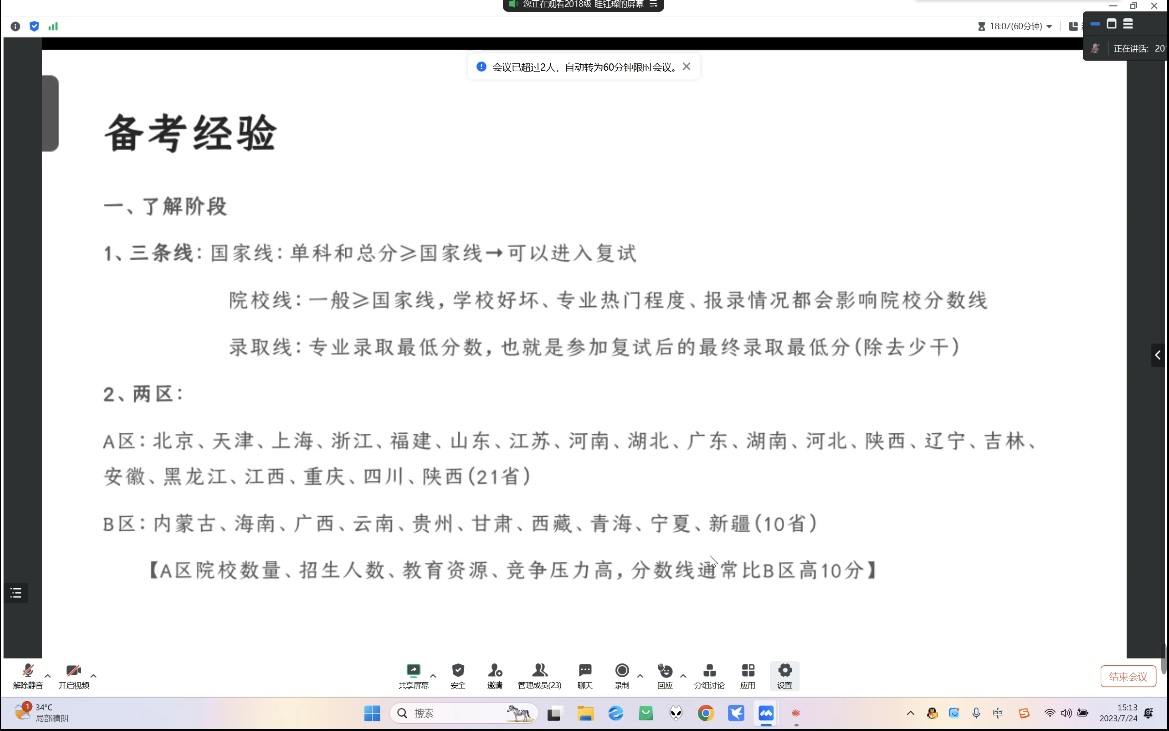
Task: Unmute the microphone in meeting toolbar
Action: coord(28,673)
